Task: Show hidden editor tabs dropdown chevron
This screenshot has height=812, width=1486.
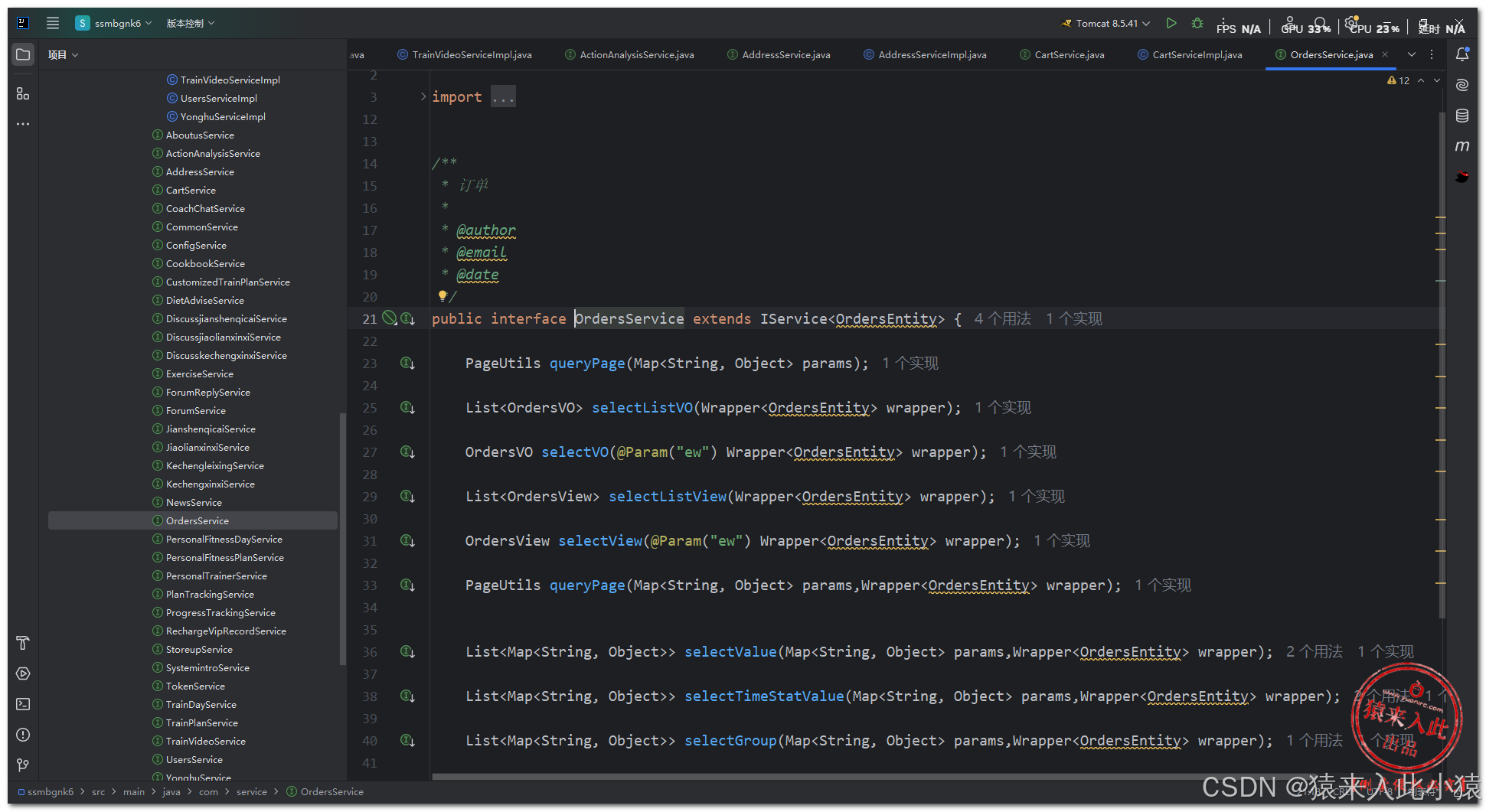Action: pos(1412,54)
